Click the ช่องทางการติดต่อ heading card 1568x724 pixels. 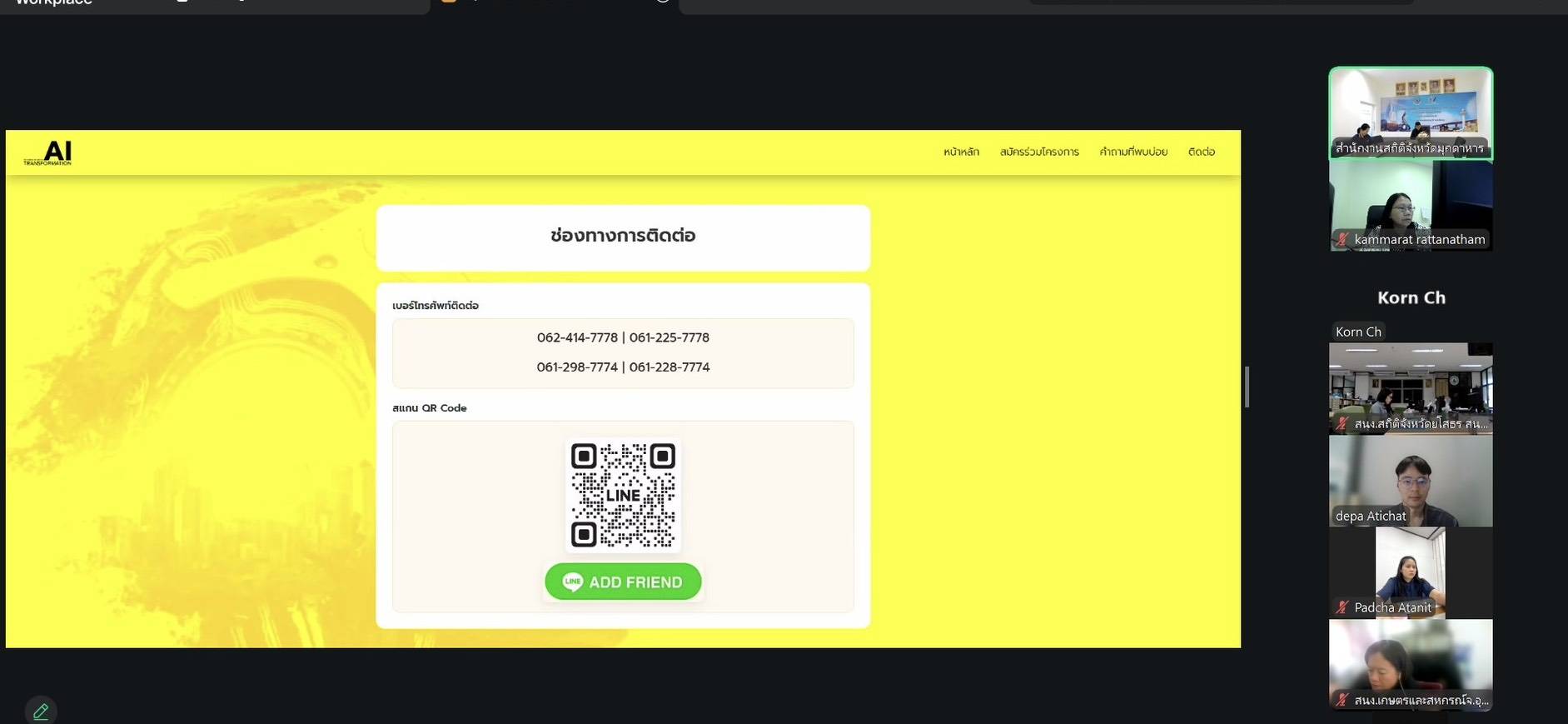(623, 237)
